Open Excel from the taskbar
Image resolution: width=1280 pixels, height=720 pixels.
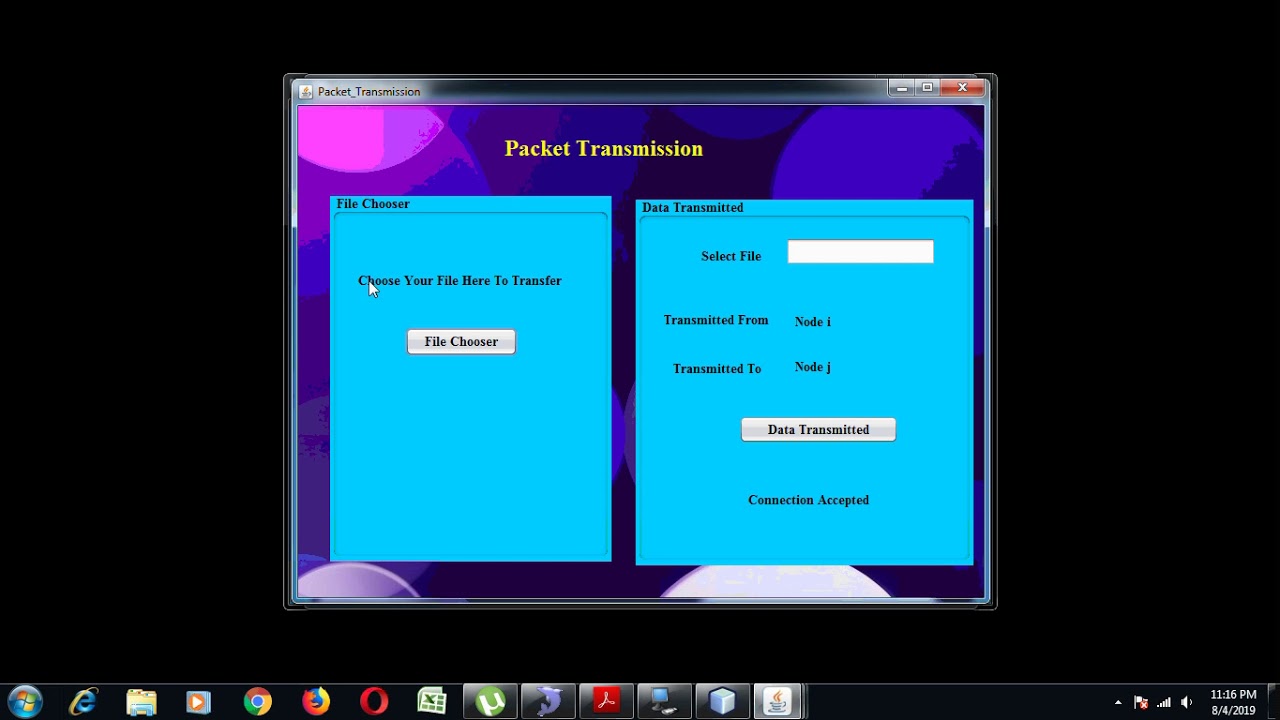[432, 702]
